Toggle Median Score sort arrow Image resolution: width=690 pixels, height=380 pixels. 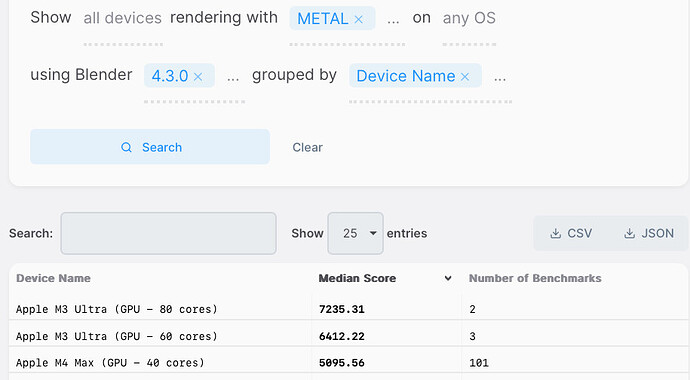448,278
